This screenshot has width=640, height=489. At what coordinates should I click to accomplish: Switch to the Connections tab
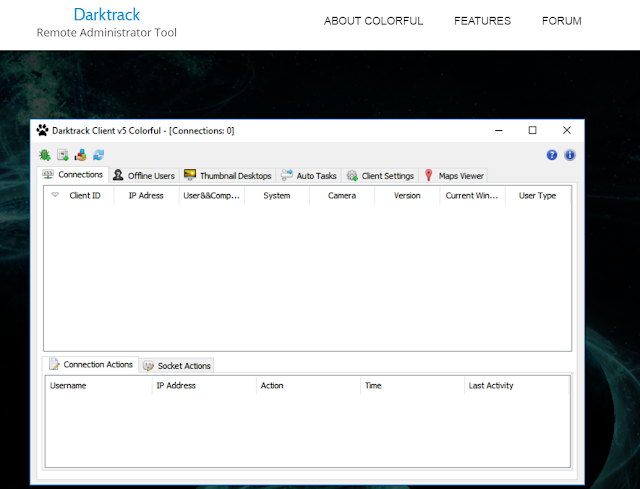point(73,175)
